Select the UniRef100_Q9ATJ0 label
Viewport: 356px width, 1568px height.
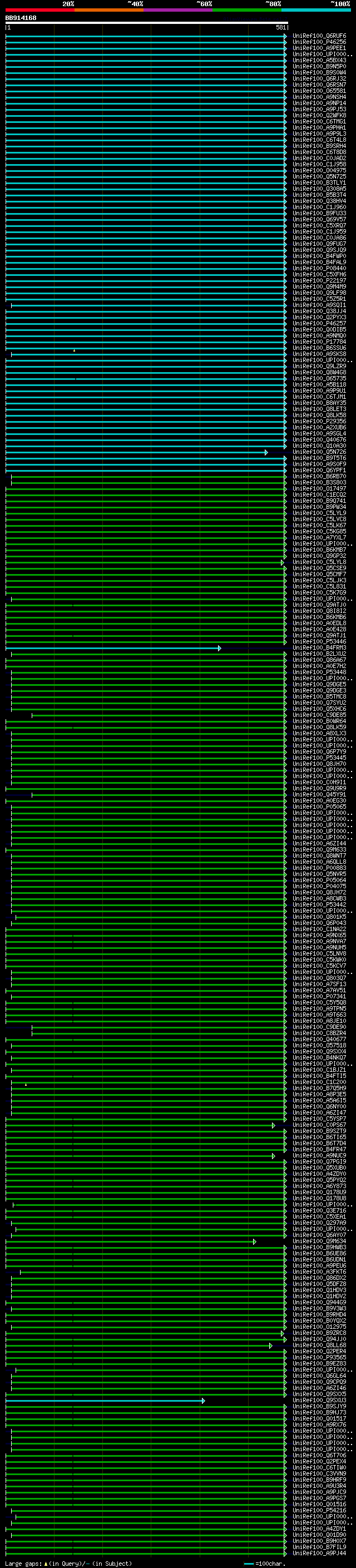[x=319, y=605]
